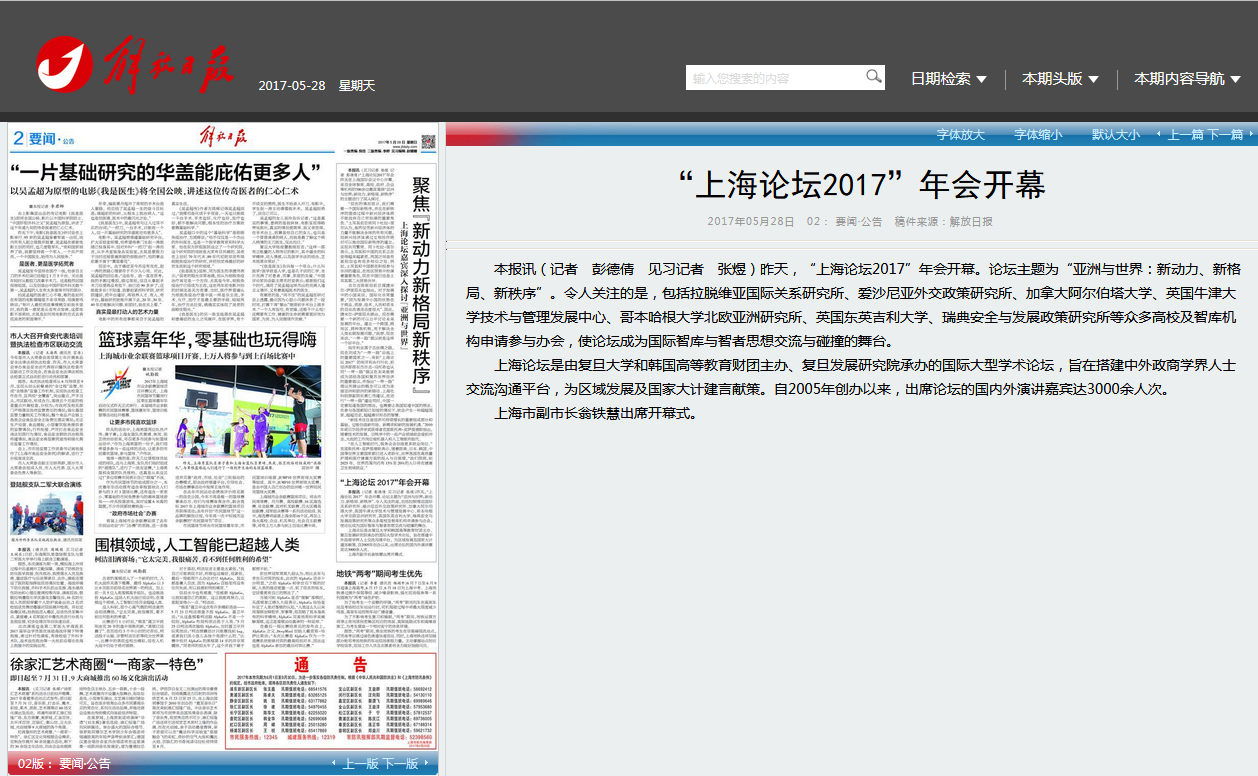Go to the previous page via 上一版
The width and height of the screenshot is (1258, 776).
(361, 764)
